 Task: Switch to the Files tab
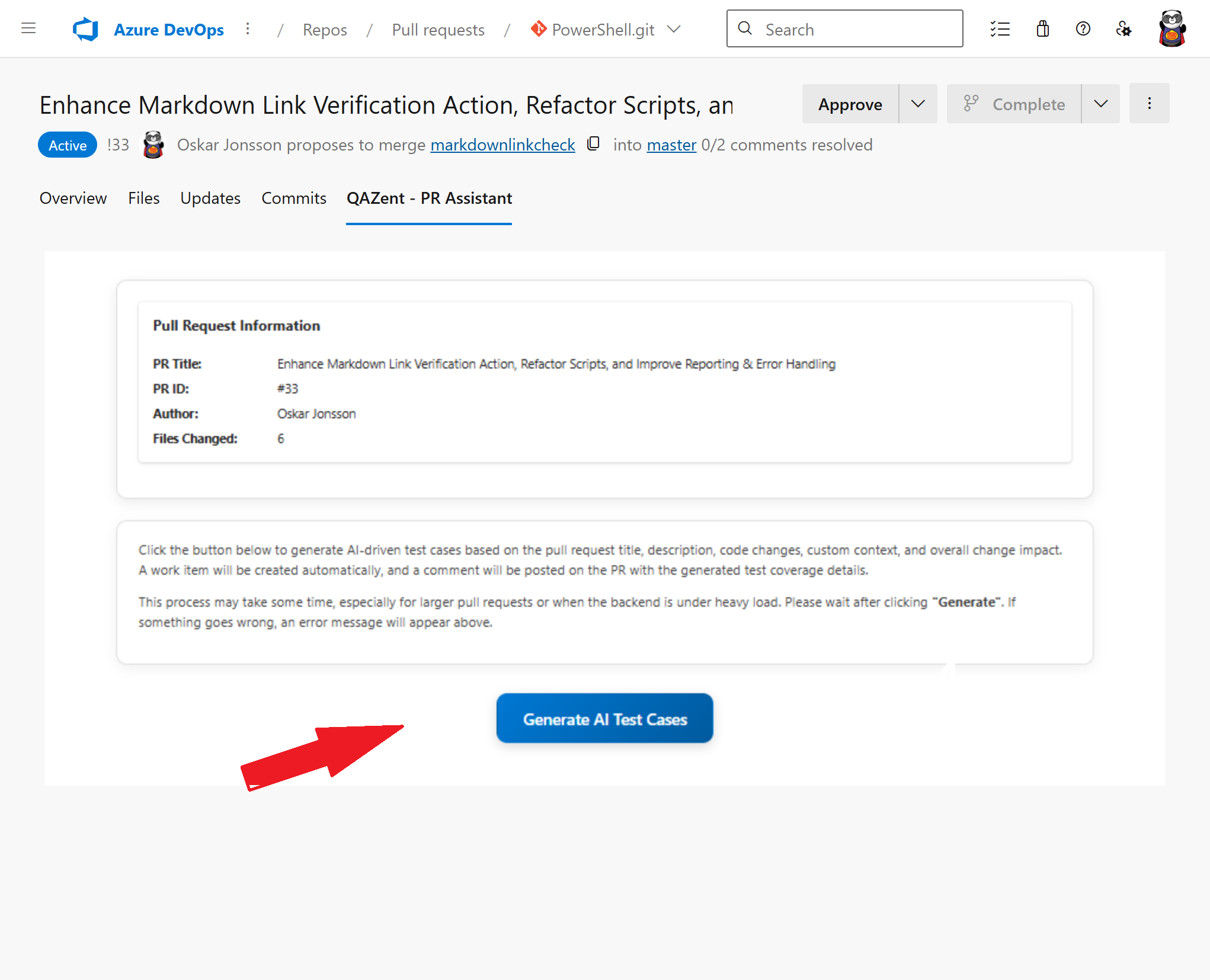143,198
